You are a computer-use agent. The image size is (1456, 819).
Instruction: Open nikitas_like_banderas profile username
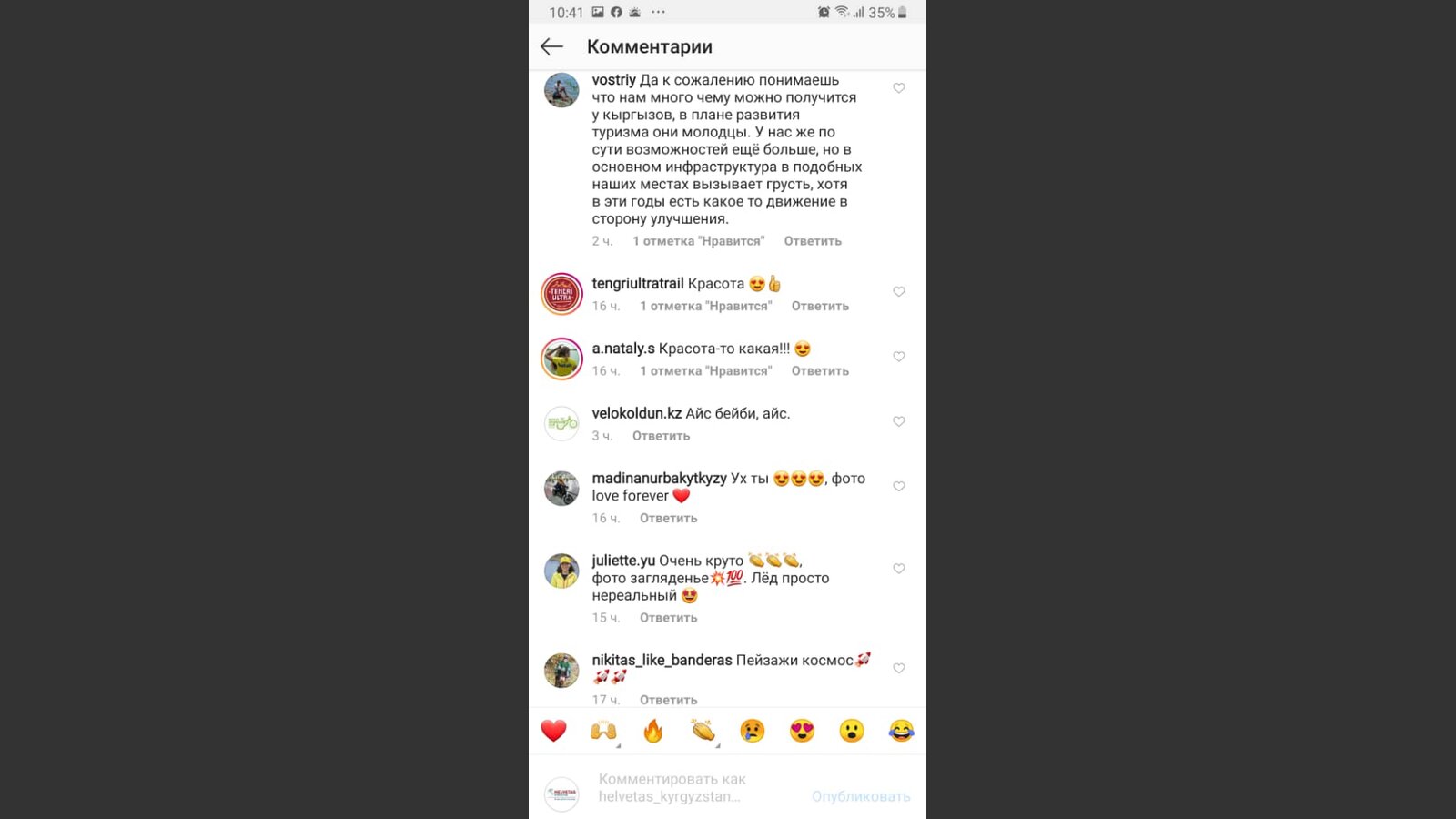(x=662, y=661)
